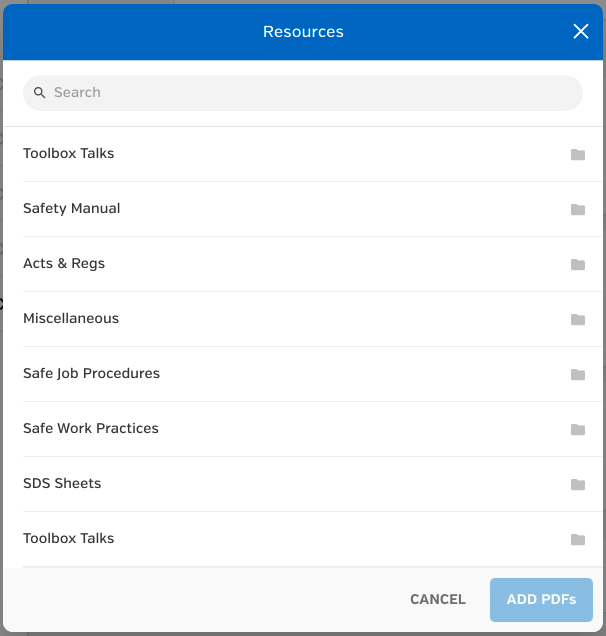The image size is (606, 636).
Task: Click the magnifier icon in search bar
Action: [x=39, y=92]
